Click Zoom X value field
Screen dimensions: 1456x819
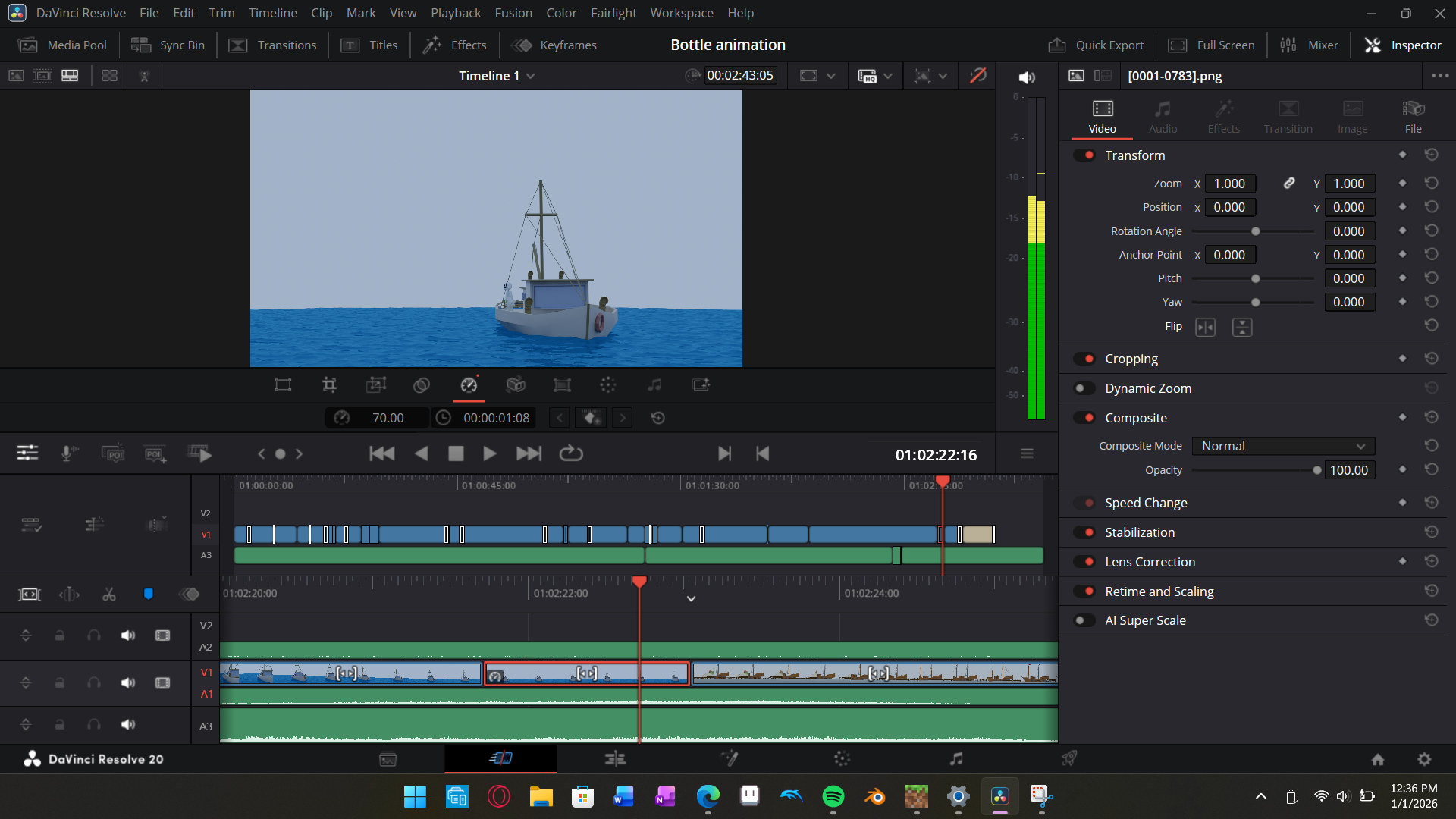pos(1229,184)
